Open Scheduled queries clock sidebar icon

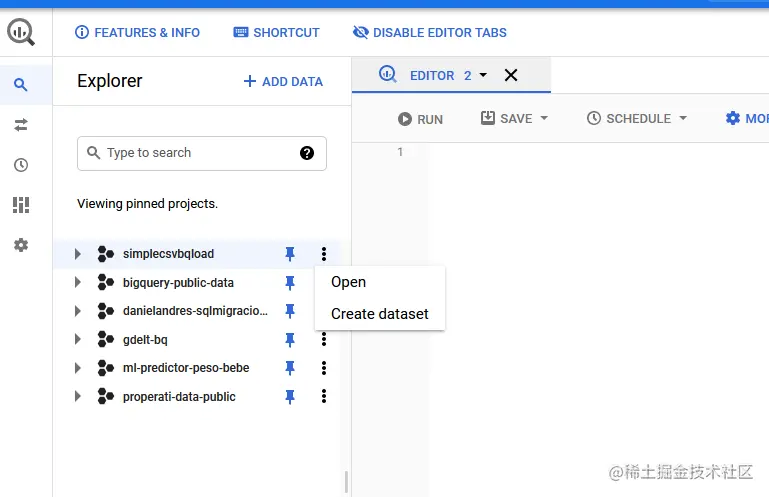point(21,165)
